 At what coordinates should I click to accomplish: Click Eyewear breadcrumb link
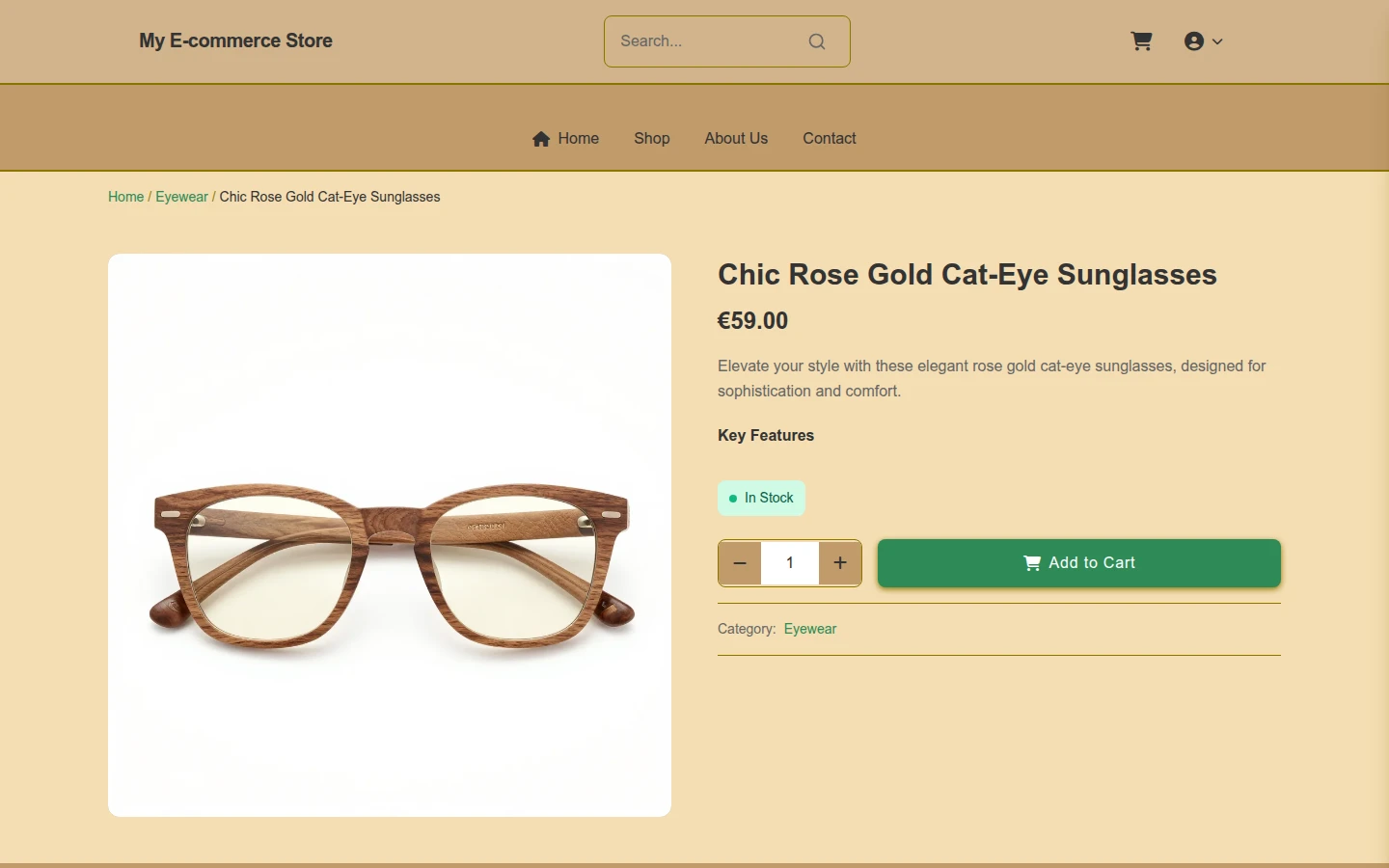pyautogui.click(x=181, y=197)
